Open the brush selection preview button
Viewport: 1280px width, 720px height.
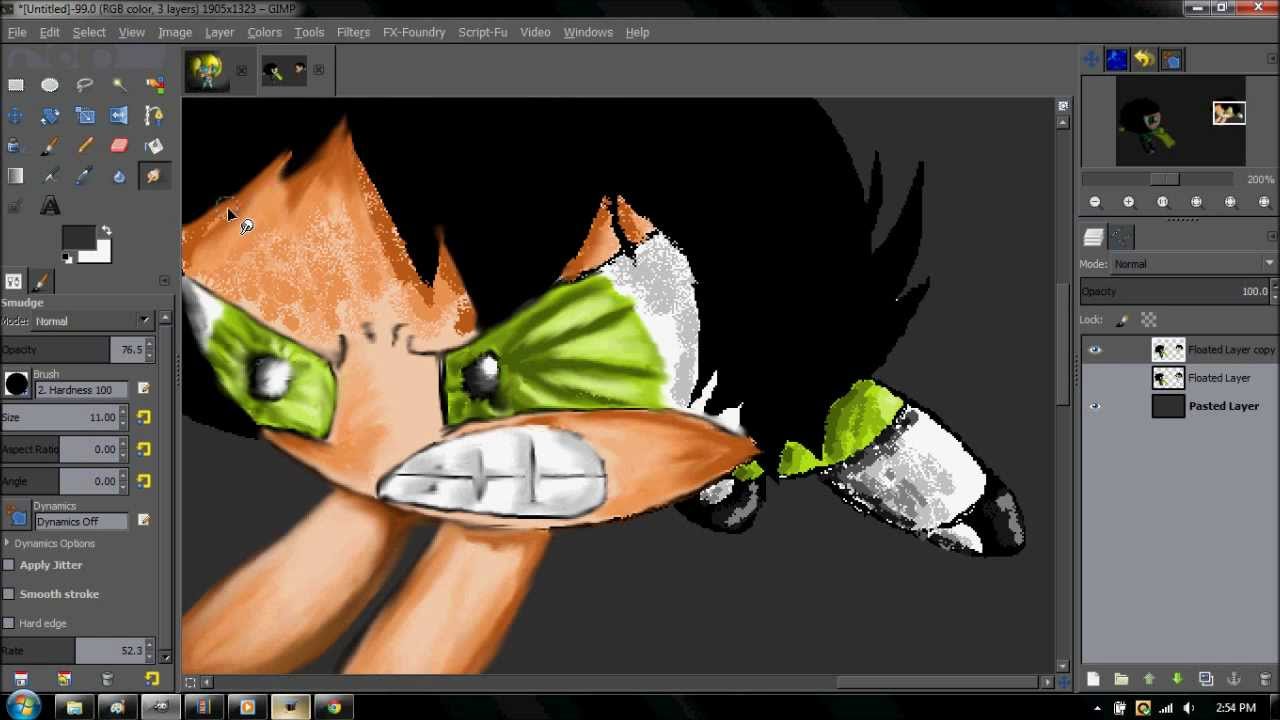pyautogui.click(x=16, y=384)
